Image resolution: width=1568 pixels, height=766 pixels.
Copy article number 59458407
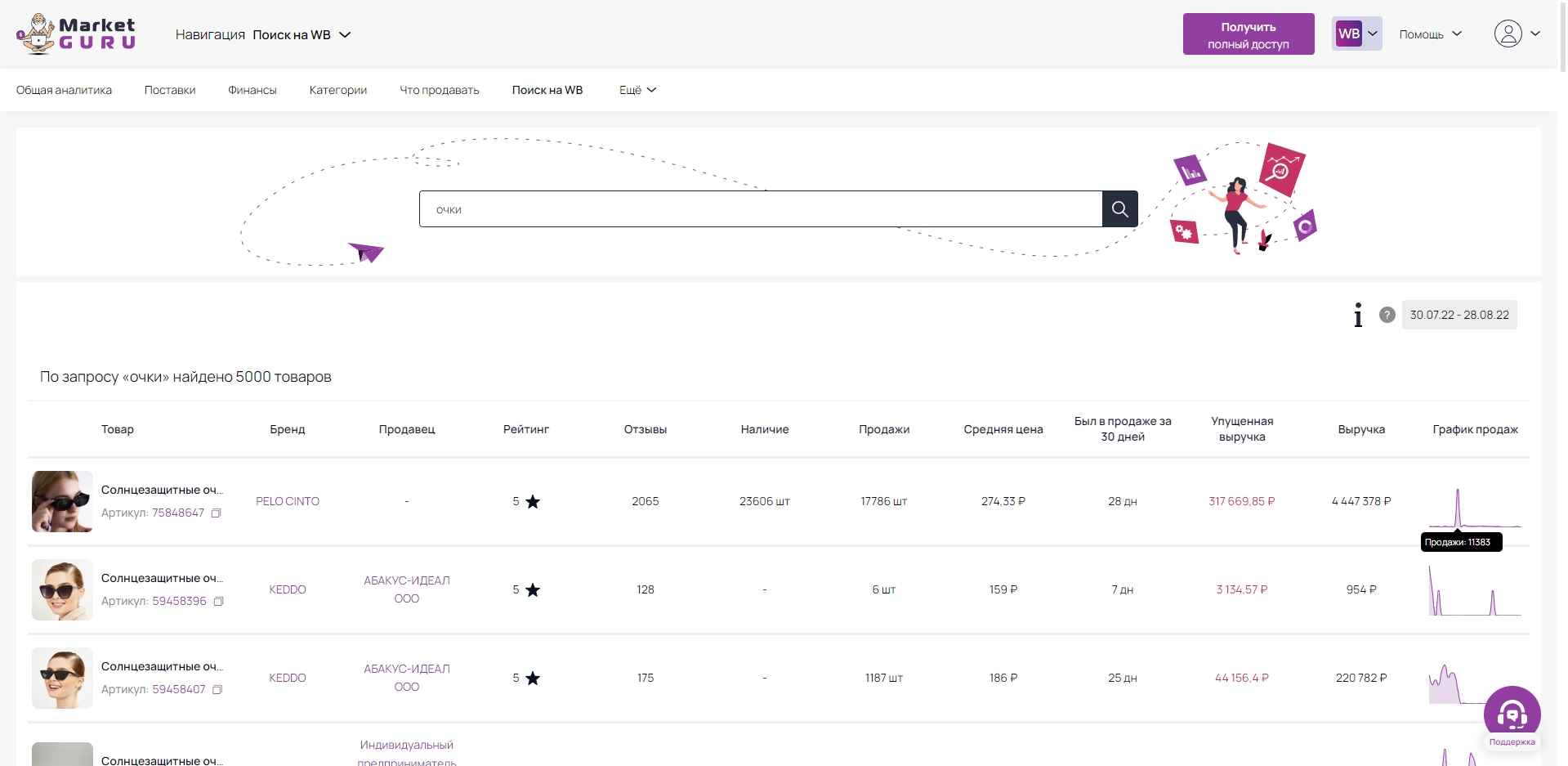coord(217,690)
